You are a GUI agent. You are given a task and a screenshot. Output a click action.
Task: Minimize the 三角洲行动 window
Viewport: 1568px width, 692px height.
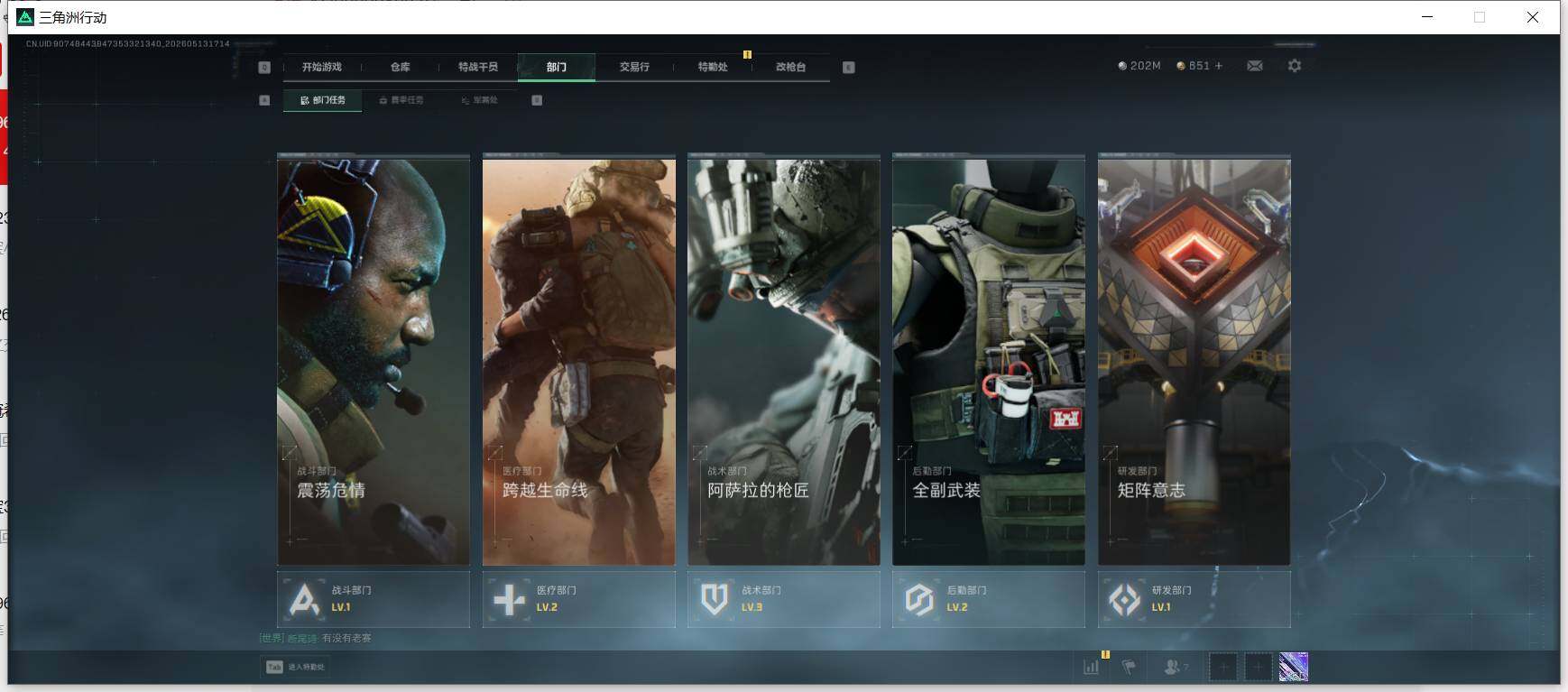1427,17
